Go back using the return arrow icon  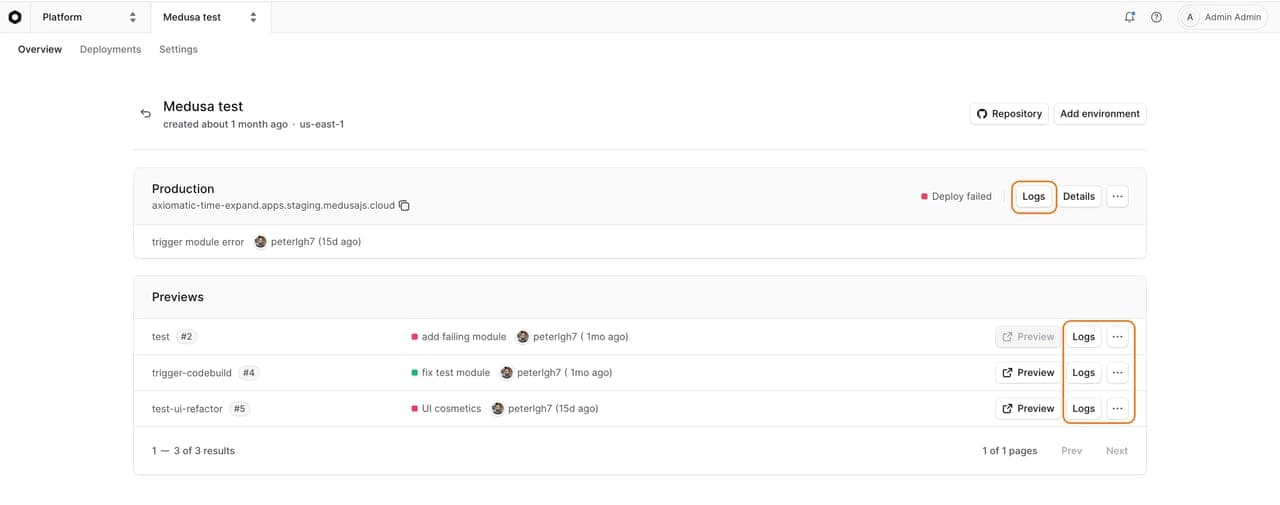(x=145, y=114)
